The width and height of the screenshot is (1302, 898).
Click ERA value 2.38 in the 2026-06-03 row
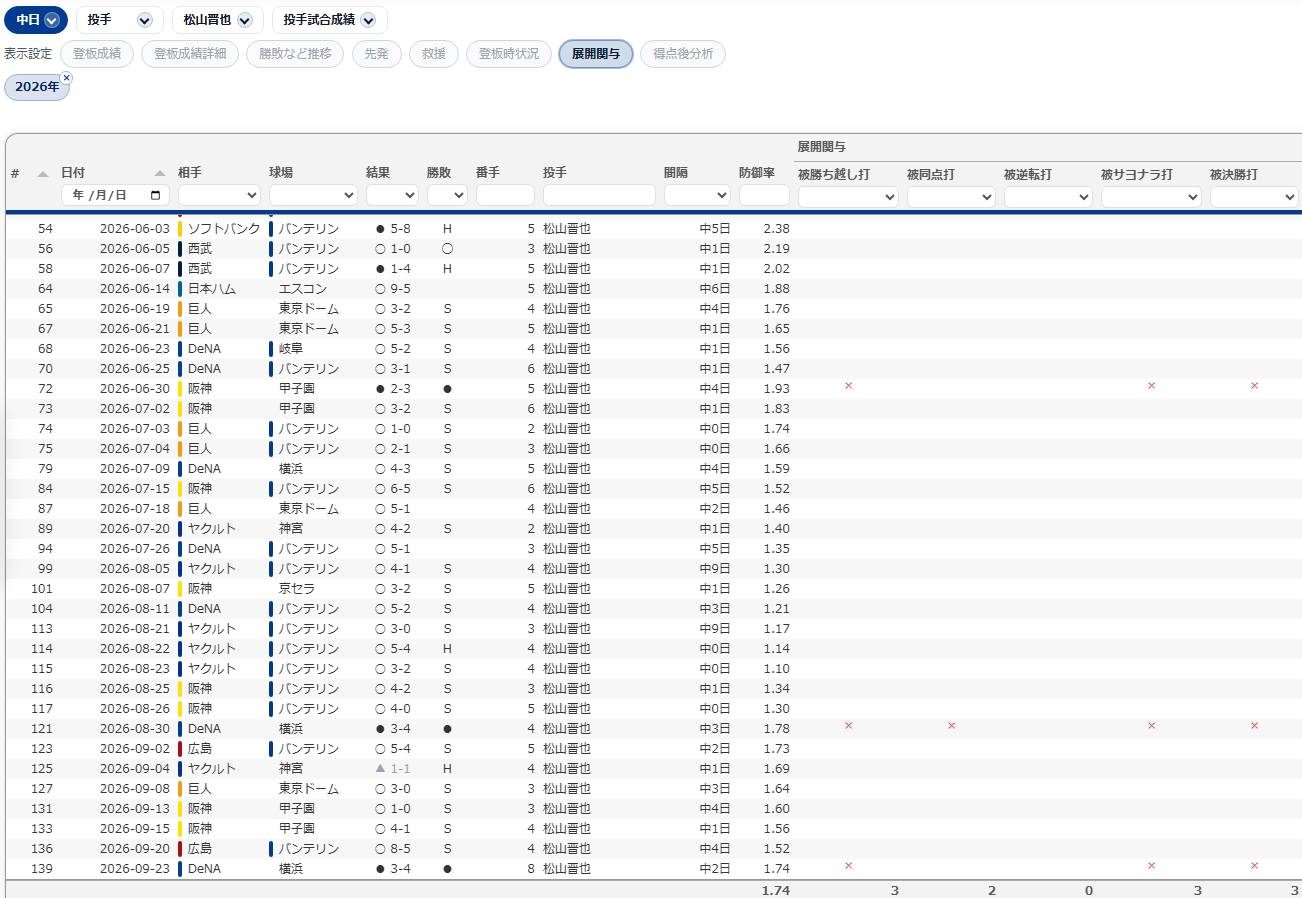(x=776, y=229)
